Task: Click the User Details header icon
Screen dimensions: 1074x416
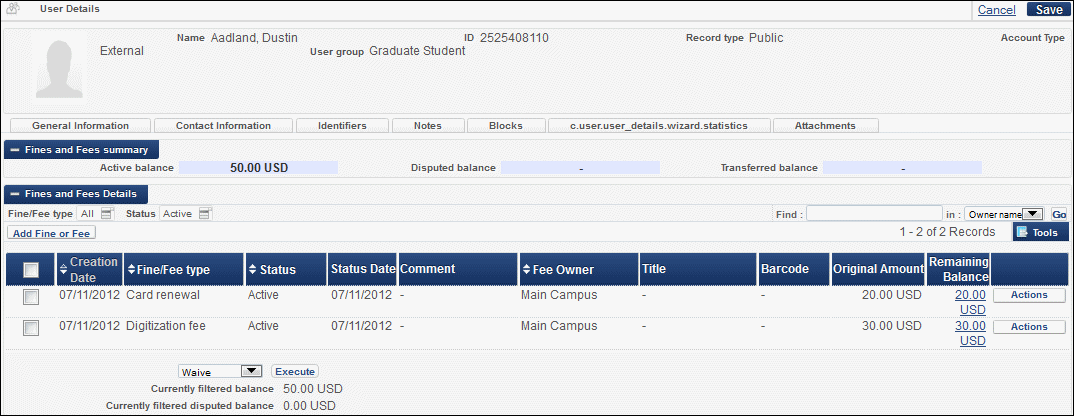Action: [x=15, y=9]
